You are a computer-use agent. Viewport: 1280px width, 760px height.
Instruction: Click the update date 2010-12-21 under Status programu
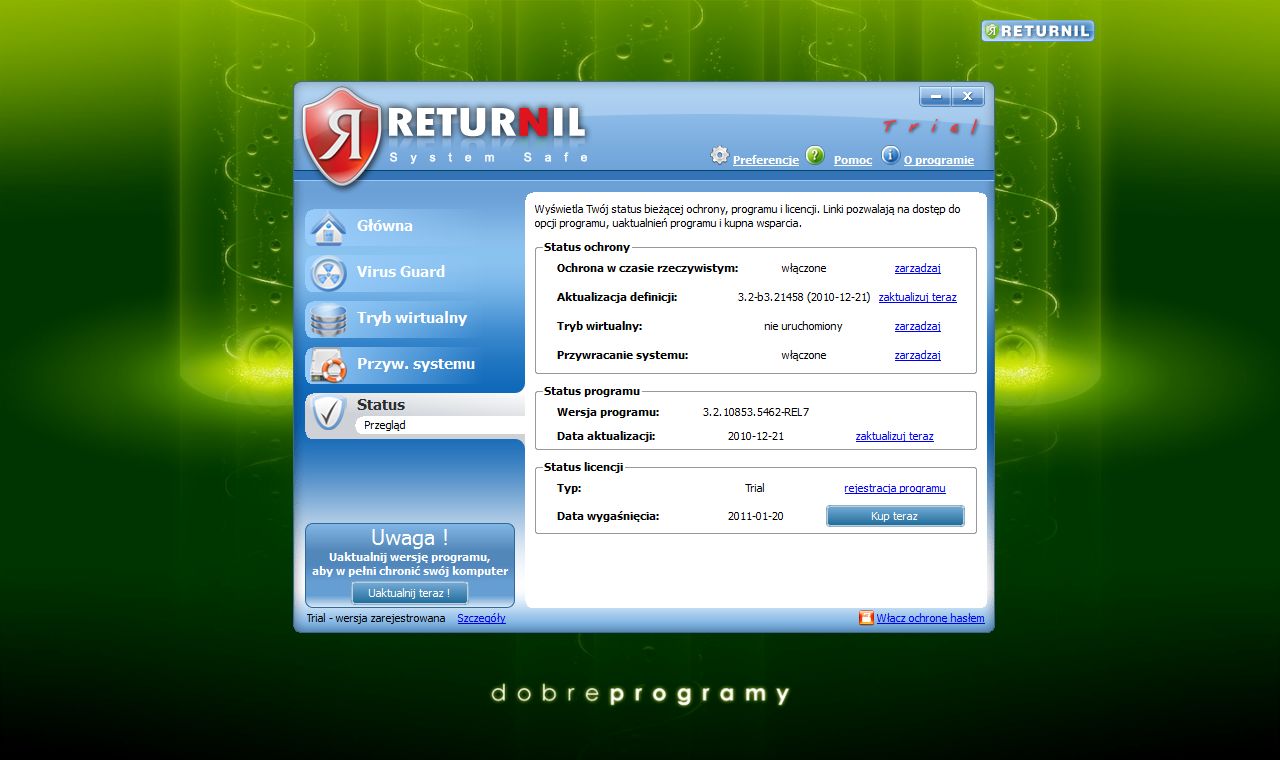coord(755,436)
